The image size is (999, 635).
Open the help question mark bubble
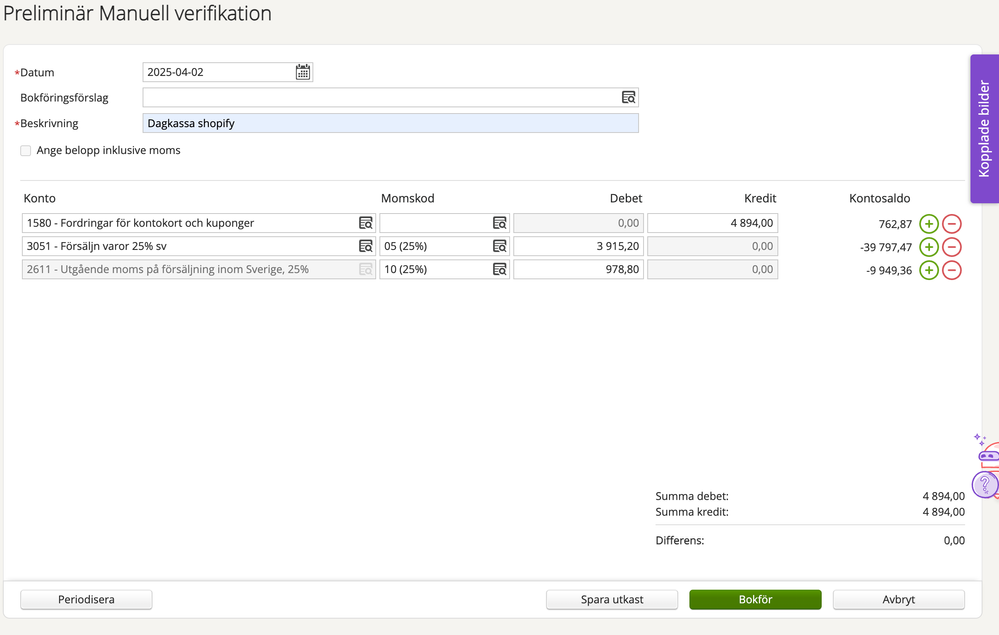985,485
